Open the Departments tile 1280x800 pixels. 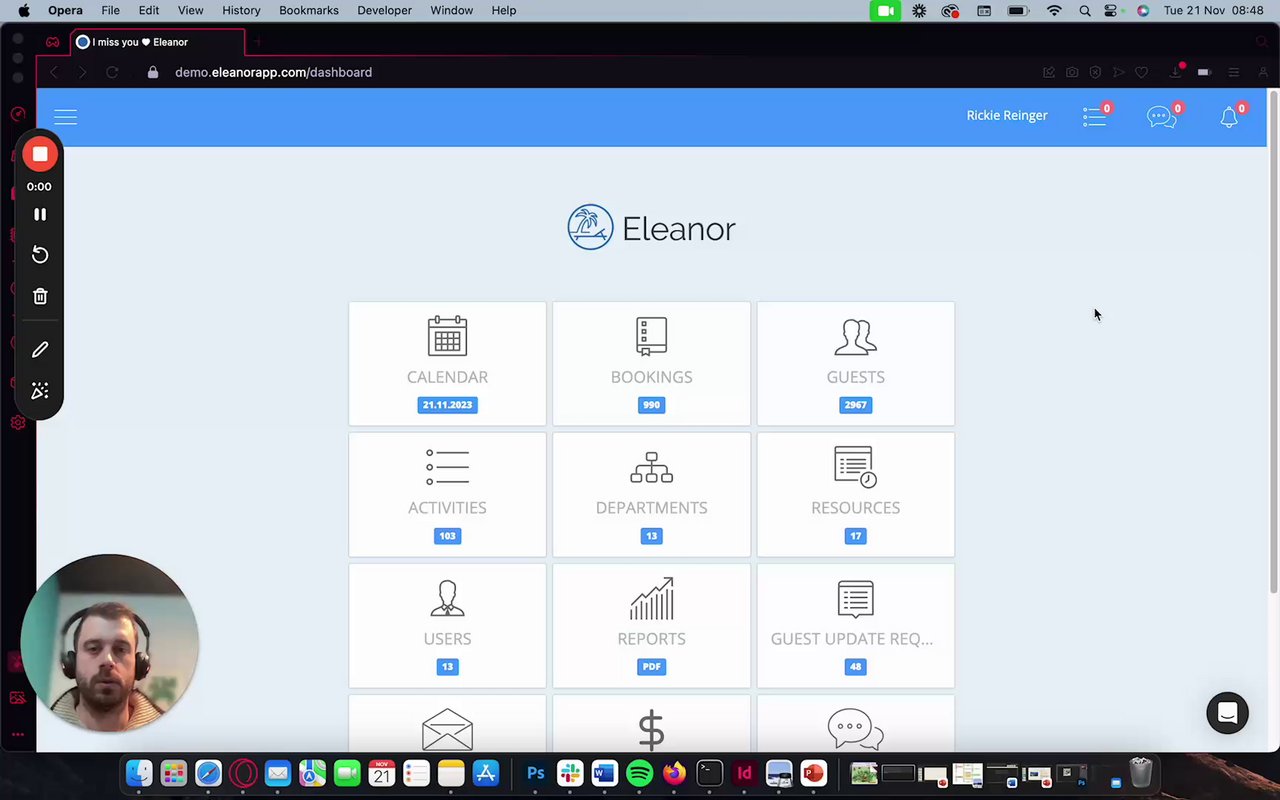tap(651, 495)
